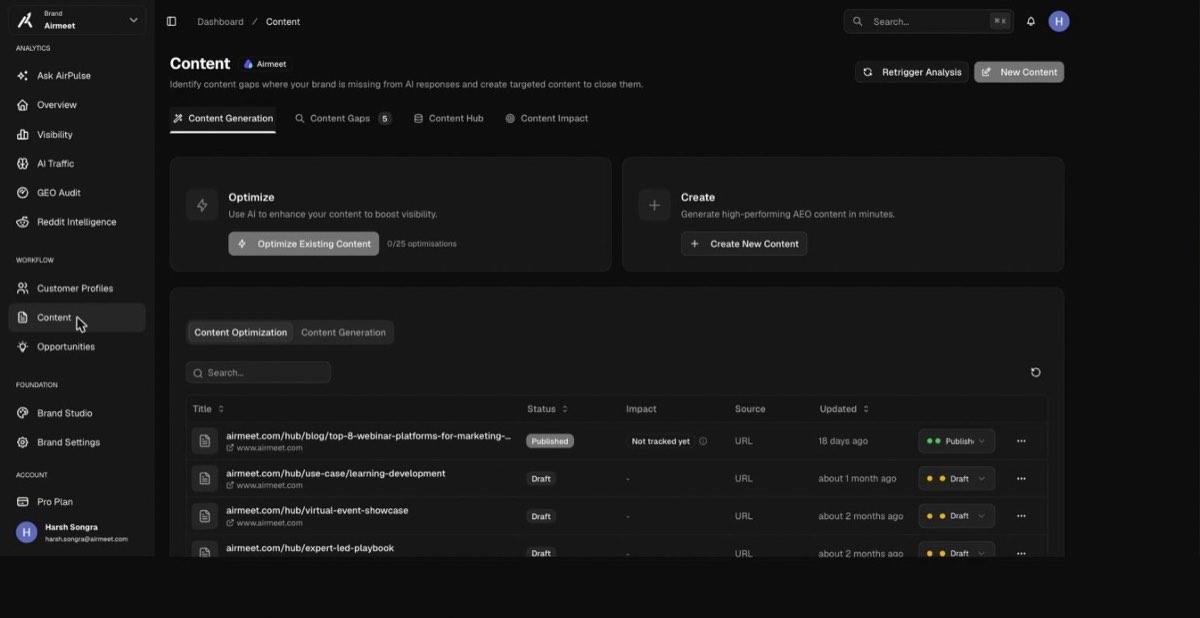Click the Create New Content button

744,244
